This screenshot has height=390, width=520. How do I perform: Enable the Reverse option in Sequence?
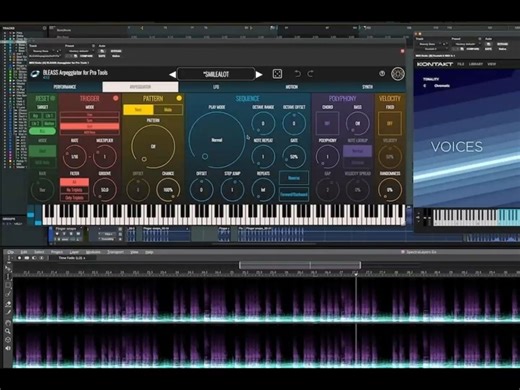click(294, 178)
